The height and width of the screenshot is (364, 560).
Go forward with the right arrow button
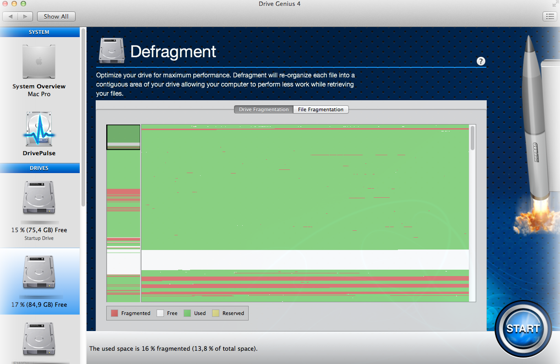[x=25, y=16]
